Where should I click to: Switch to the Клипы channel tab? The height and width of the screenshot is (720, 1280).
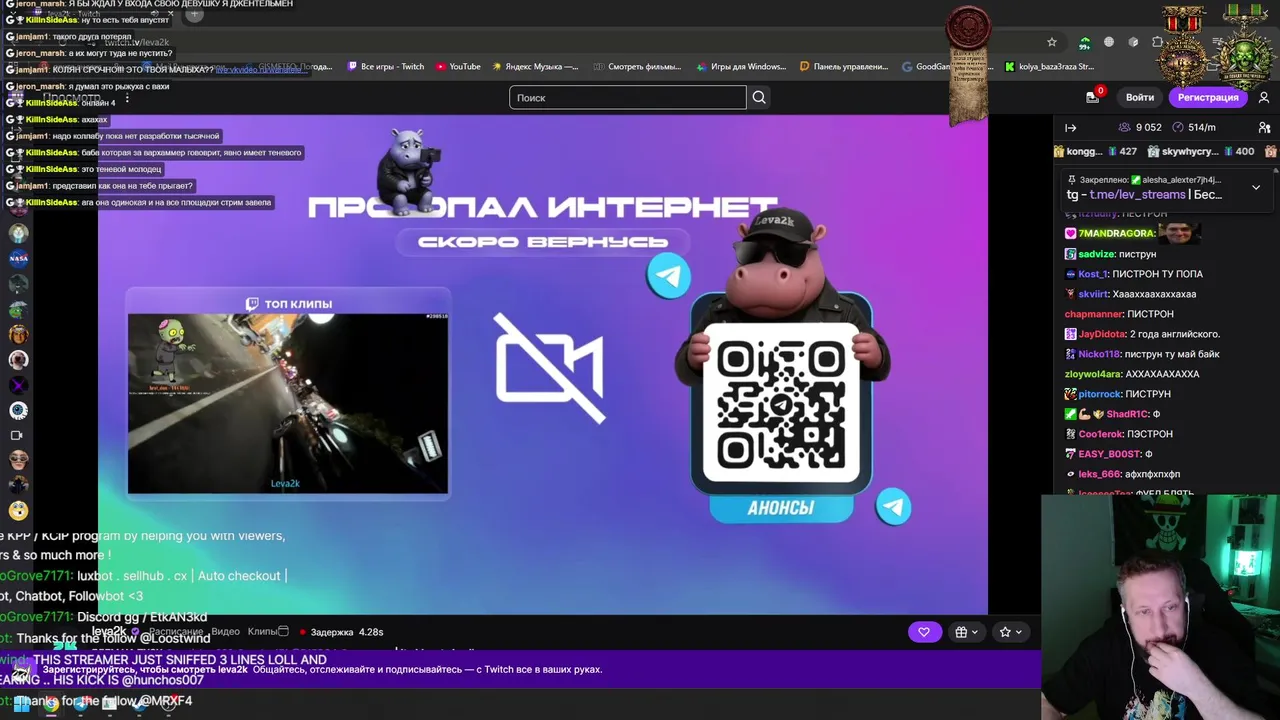tap(262, 632)
